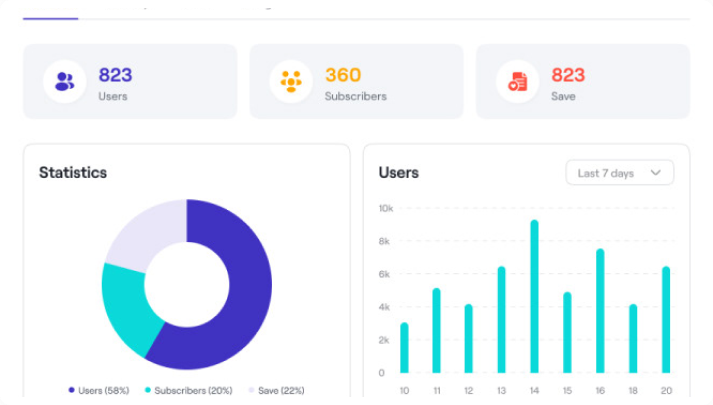
Task: Toggle Save (22%) legend item
Action: tap(275, 390)
